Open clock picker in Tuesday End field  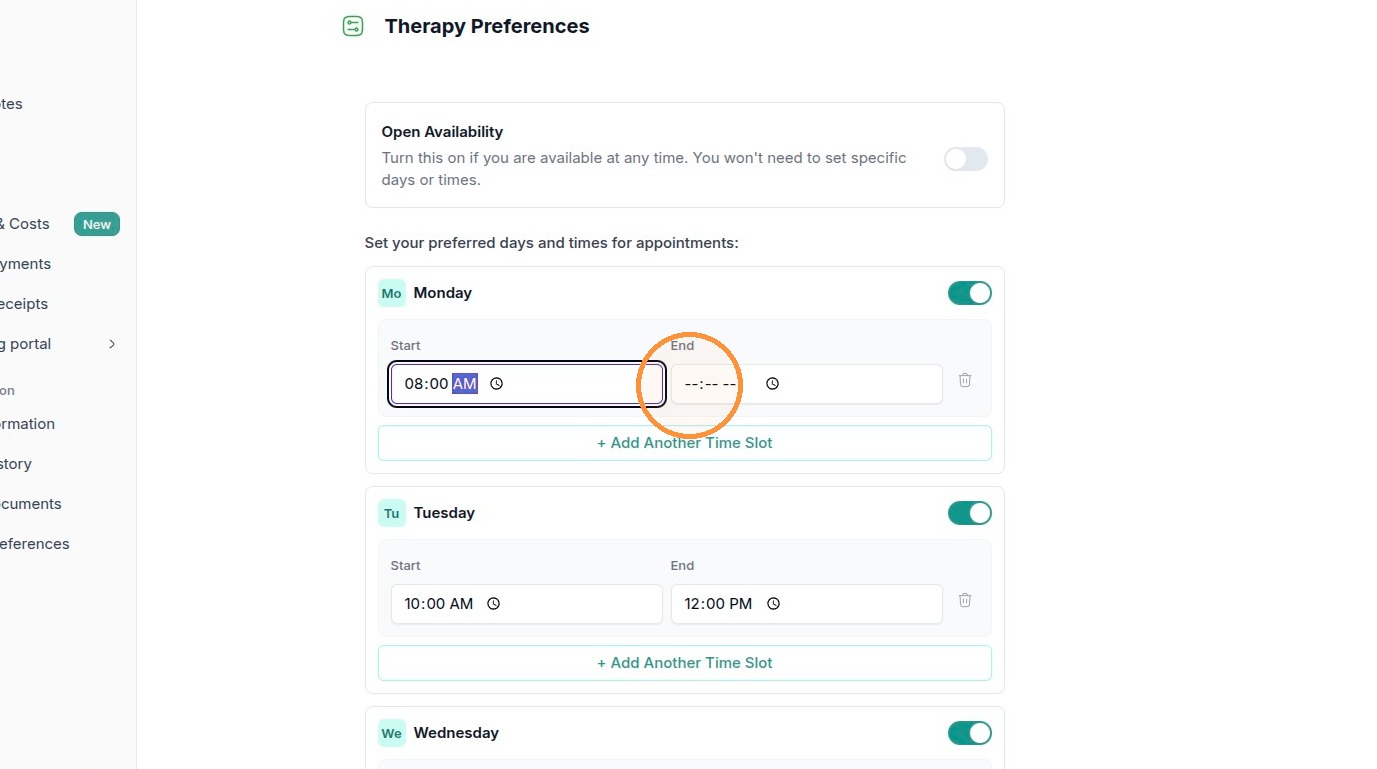[x=772, y=604]
